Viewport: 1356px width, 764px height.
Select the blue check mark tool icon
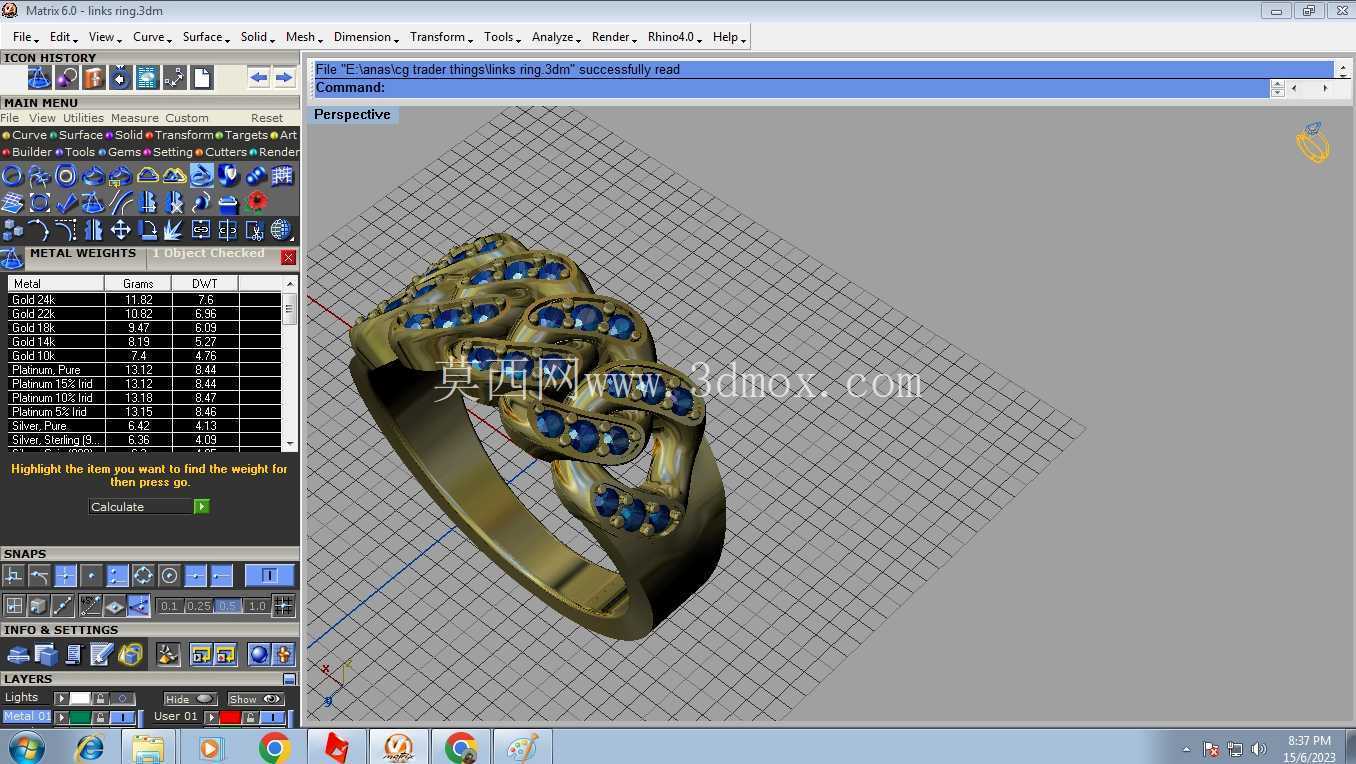(66, 202)
